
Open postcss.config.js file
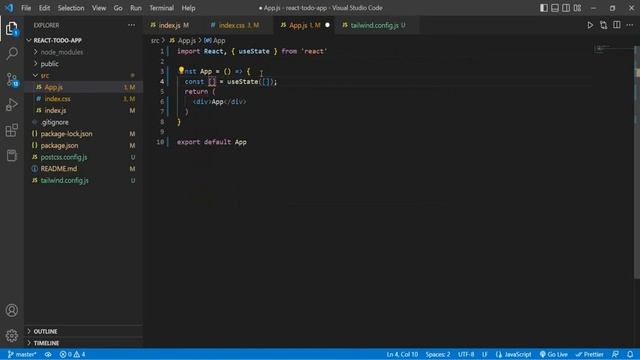coord(84,157)
